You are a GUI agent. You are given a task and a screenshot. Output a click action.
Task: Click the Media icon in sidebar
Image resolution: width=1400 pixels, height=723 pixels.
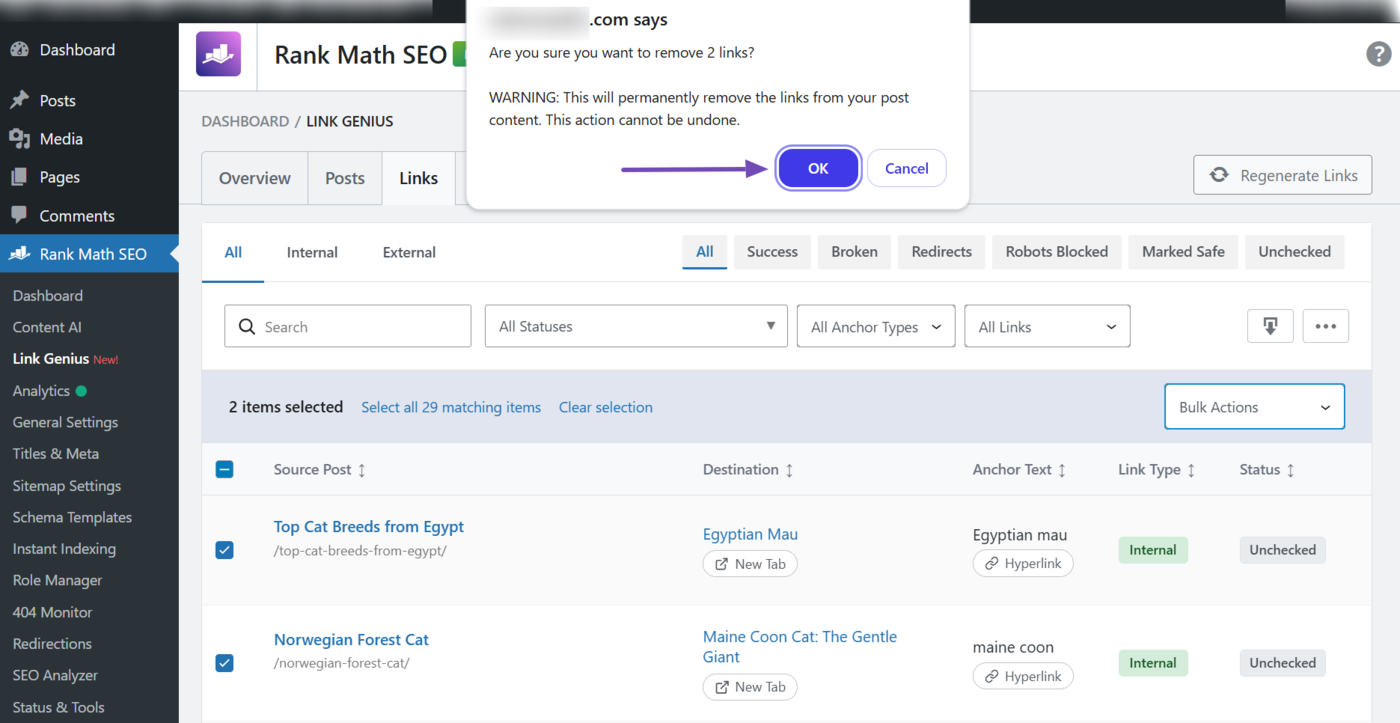pyautogui.click(x=19, y=139)
